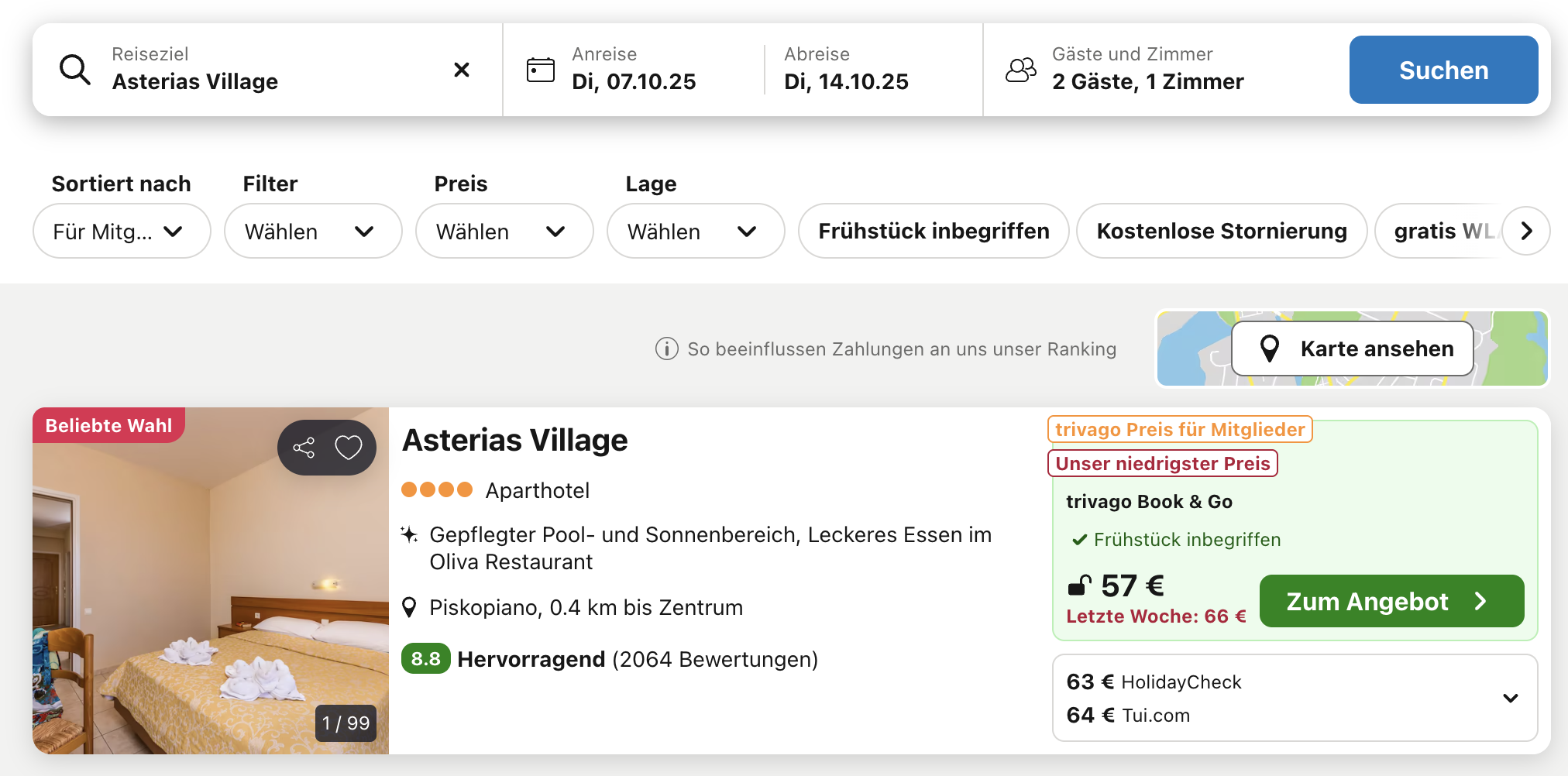The width and height of the screenshot is (1568, 776).
Task: Click the four-dot star rating
Action: coord(437,489)
